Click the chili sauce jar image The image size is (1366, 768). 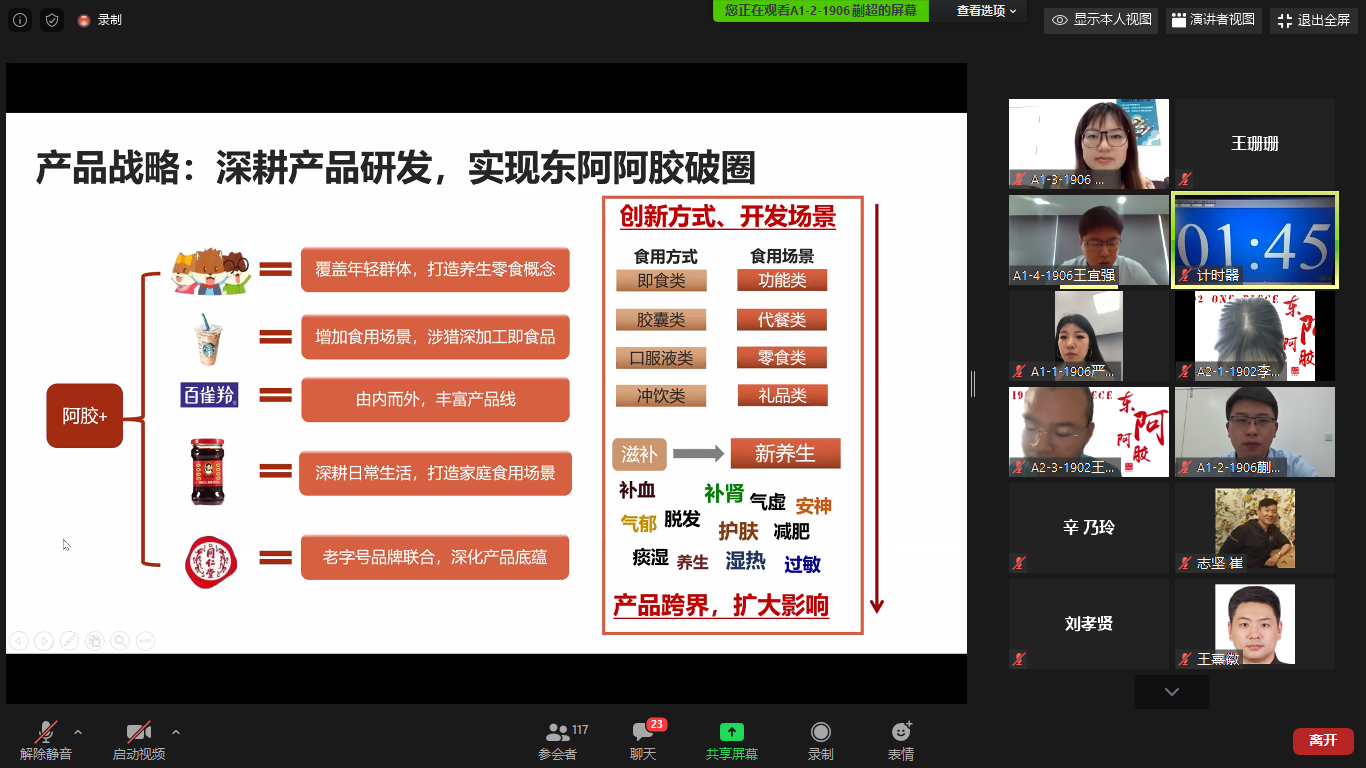coord(208,471)
